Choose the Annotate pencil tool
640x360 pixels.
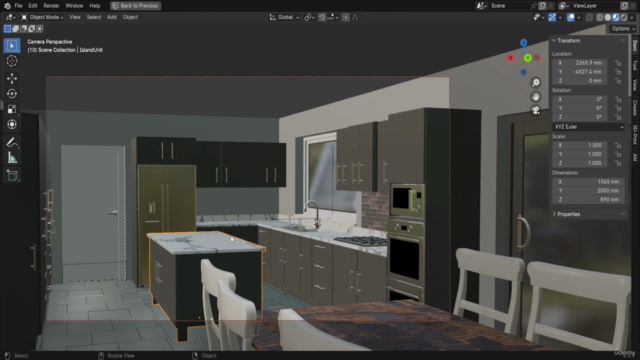tap(12, 142)
